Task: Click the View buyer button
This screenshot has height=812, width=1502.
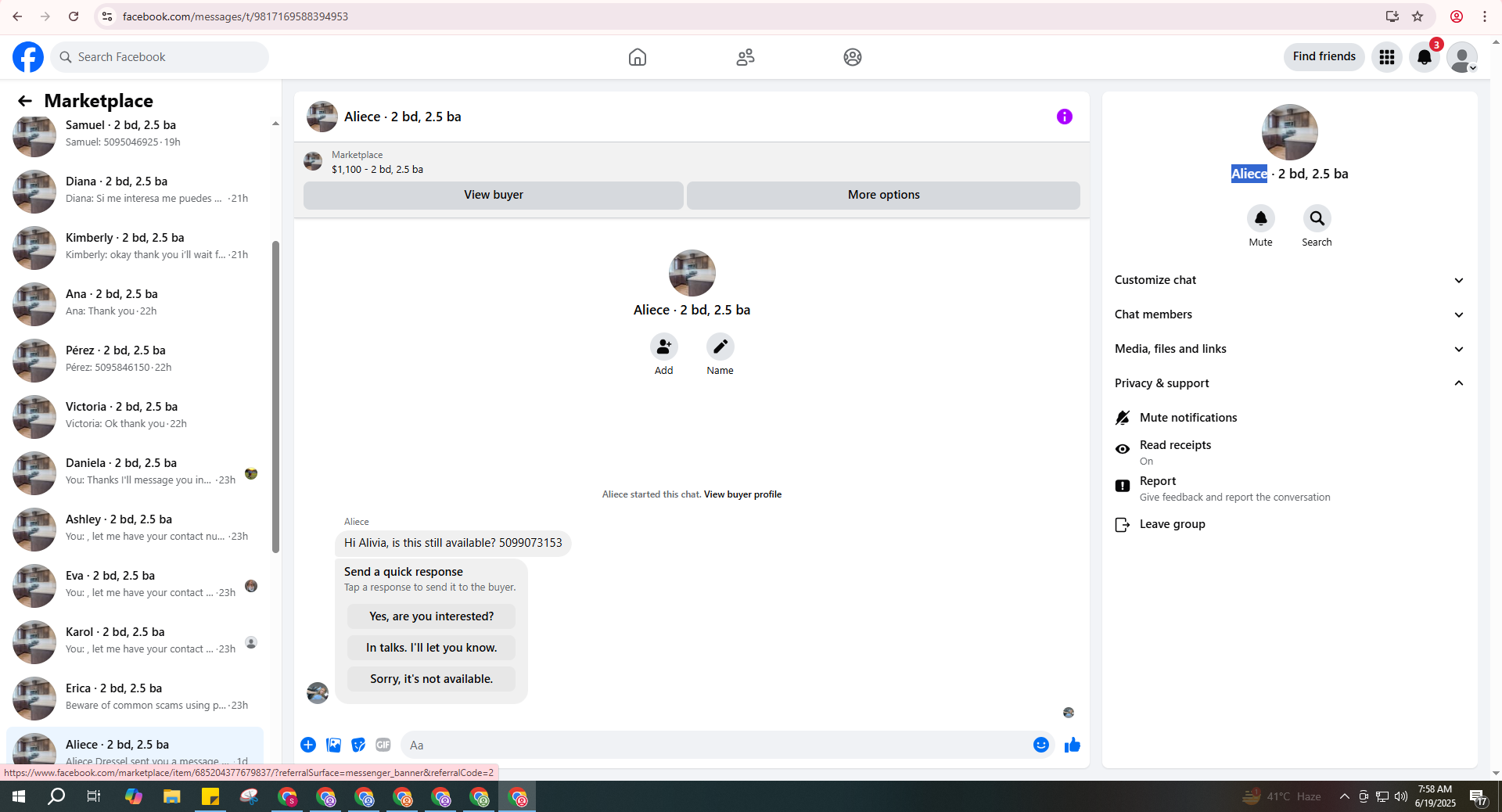Action: [x=494, y=195]
